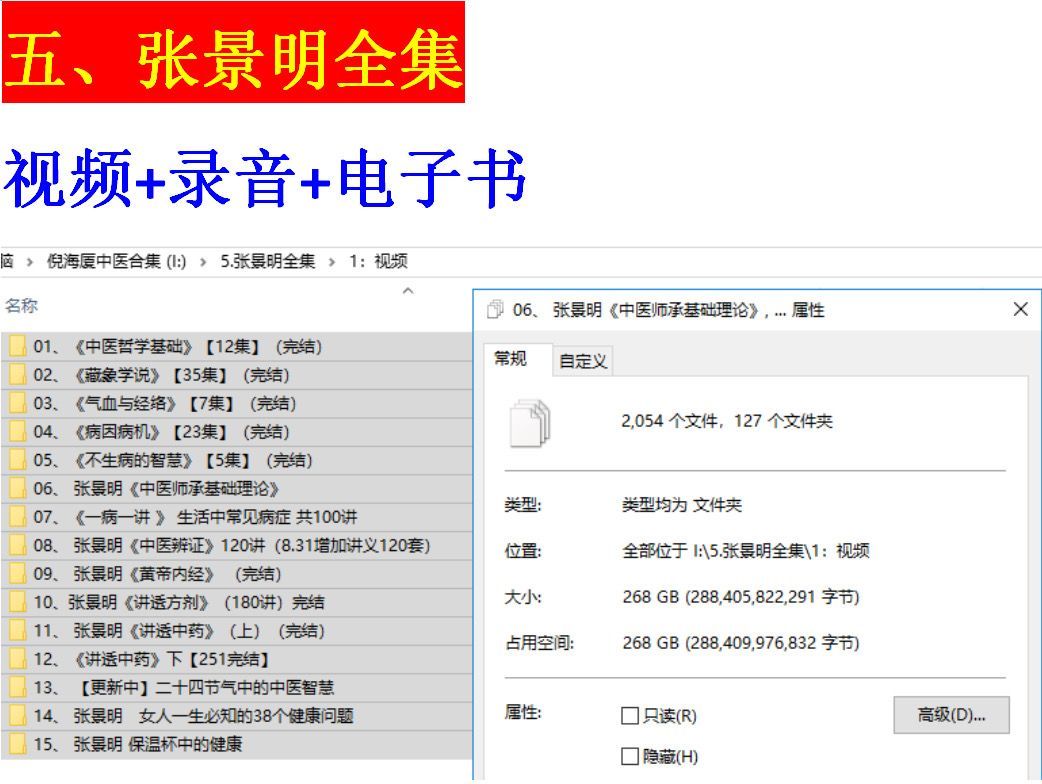
Task: Click the multi-file icon in properties dialog
Action: (x=530, y=421)
